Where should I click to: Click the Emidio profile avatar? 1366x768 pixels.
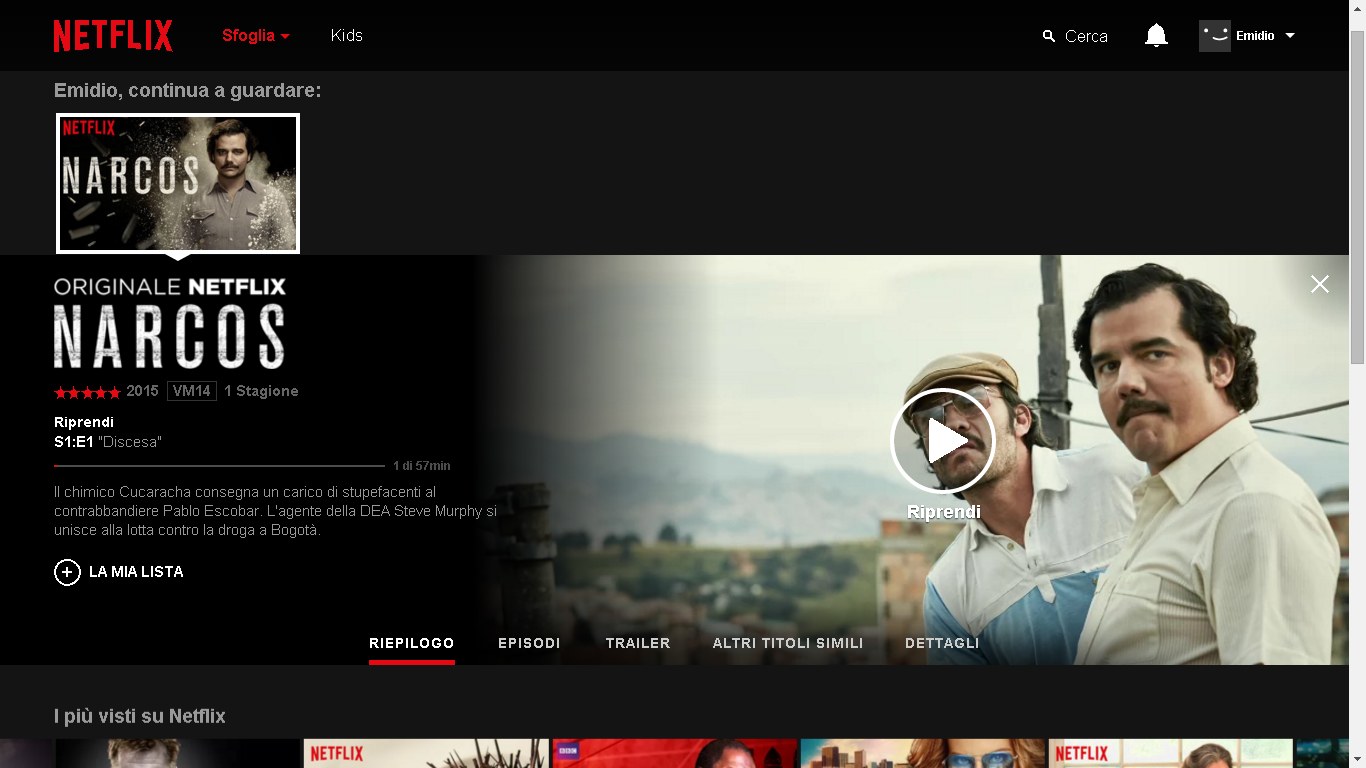click(x=1215, y=36)
